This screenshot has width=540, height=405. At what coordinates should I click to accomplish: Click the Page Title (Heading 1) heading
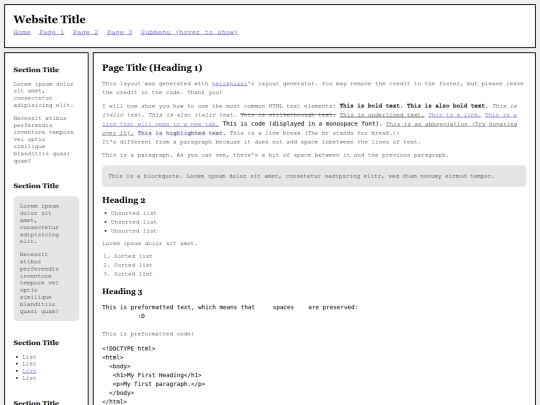152,68
